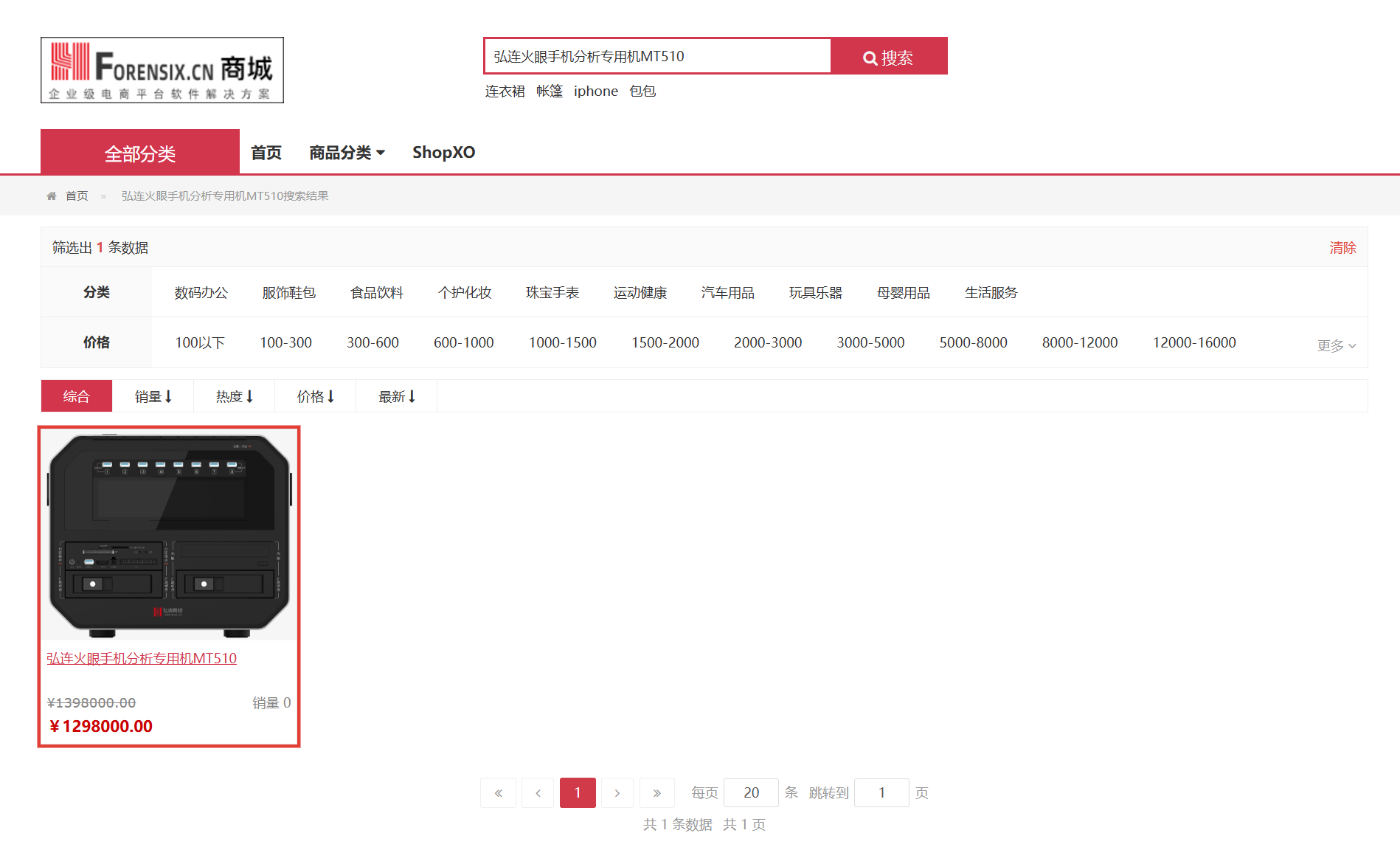Select price range 5000-8000

pos(974,343)
